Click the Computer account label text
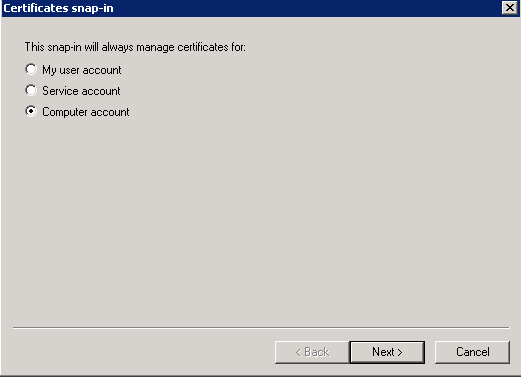Screen dimensions: 521x377 tap(86, 112)
